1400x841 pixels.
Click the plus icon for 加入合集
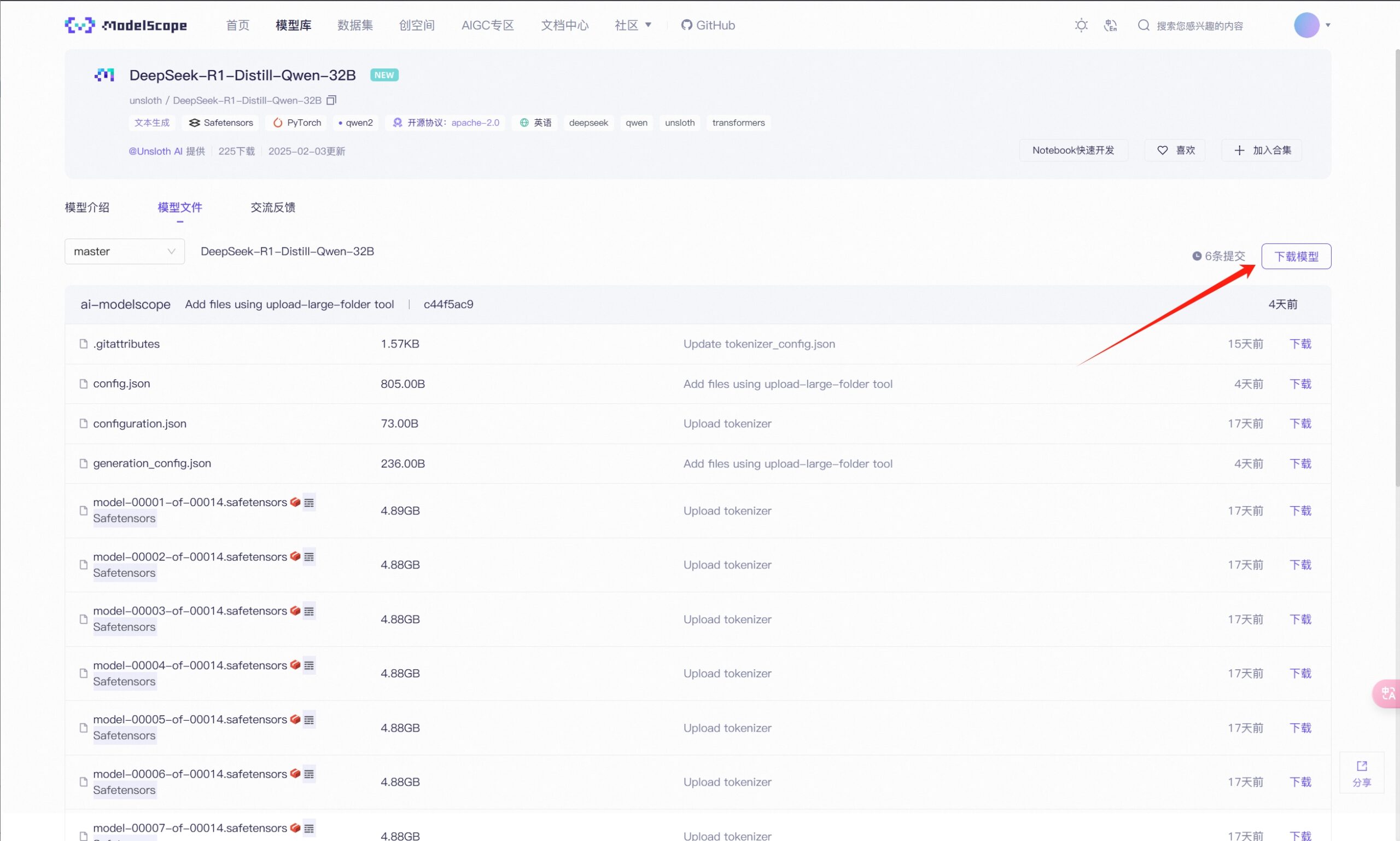(1239, 150)
